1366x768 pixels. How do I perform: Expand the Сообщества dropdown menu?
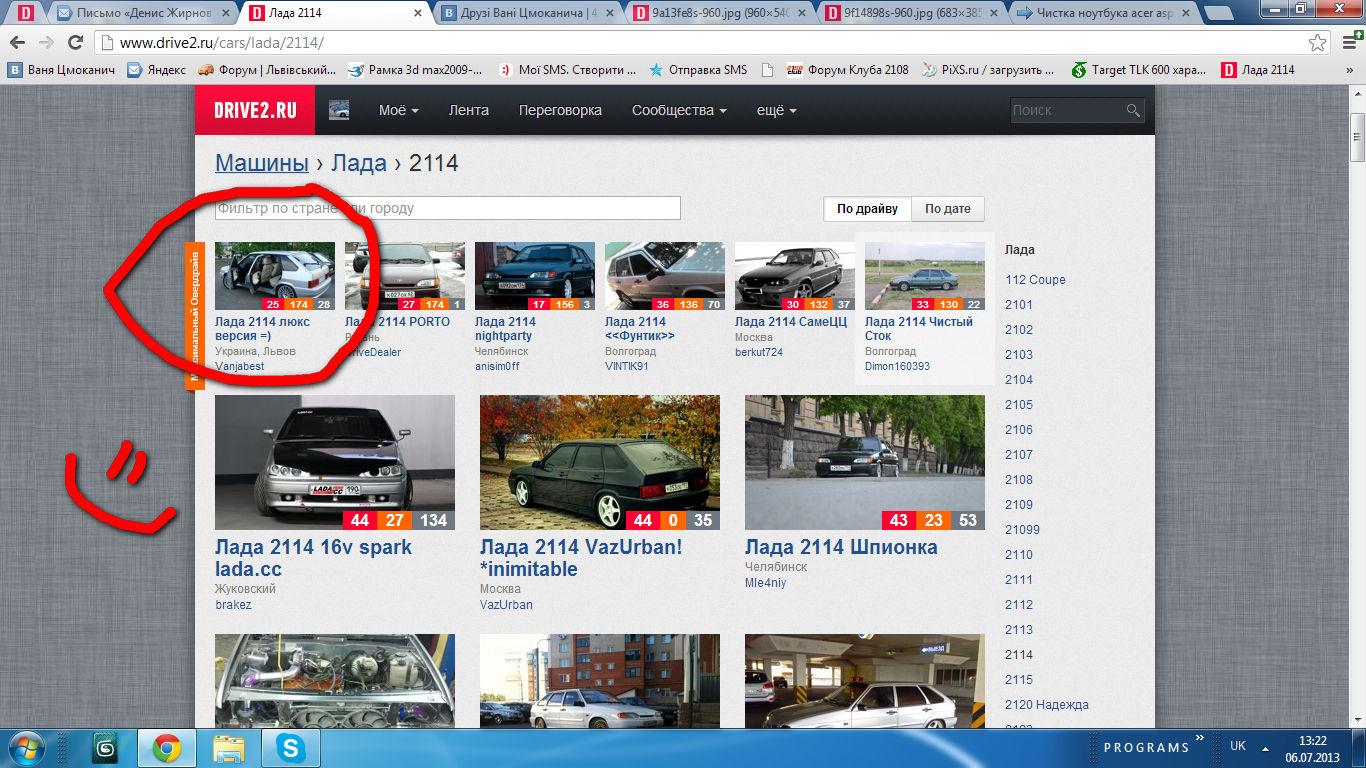pos(679,110)
